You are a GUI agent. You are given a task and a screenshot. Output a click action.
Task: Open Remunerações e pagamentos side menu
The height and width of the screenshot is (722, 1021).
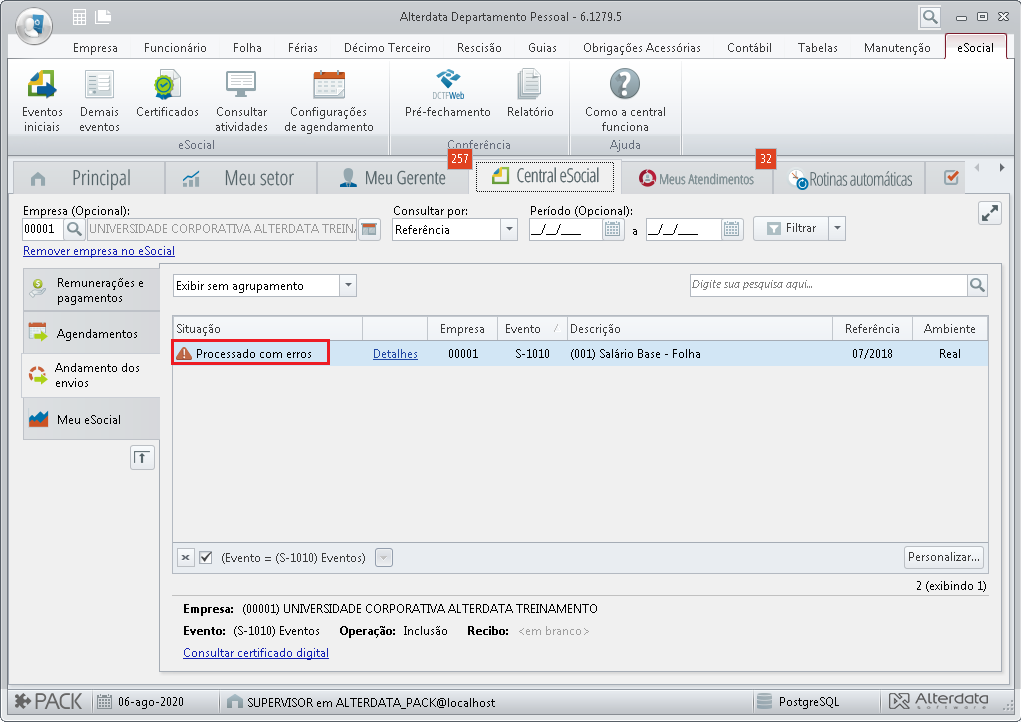tap(91, 290)
